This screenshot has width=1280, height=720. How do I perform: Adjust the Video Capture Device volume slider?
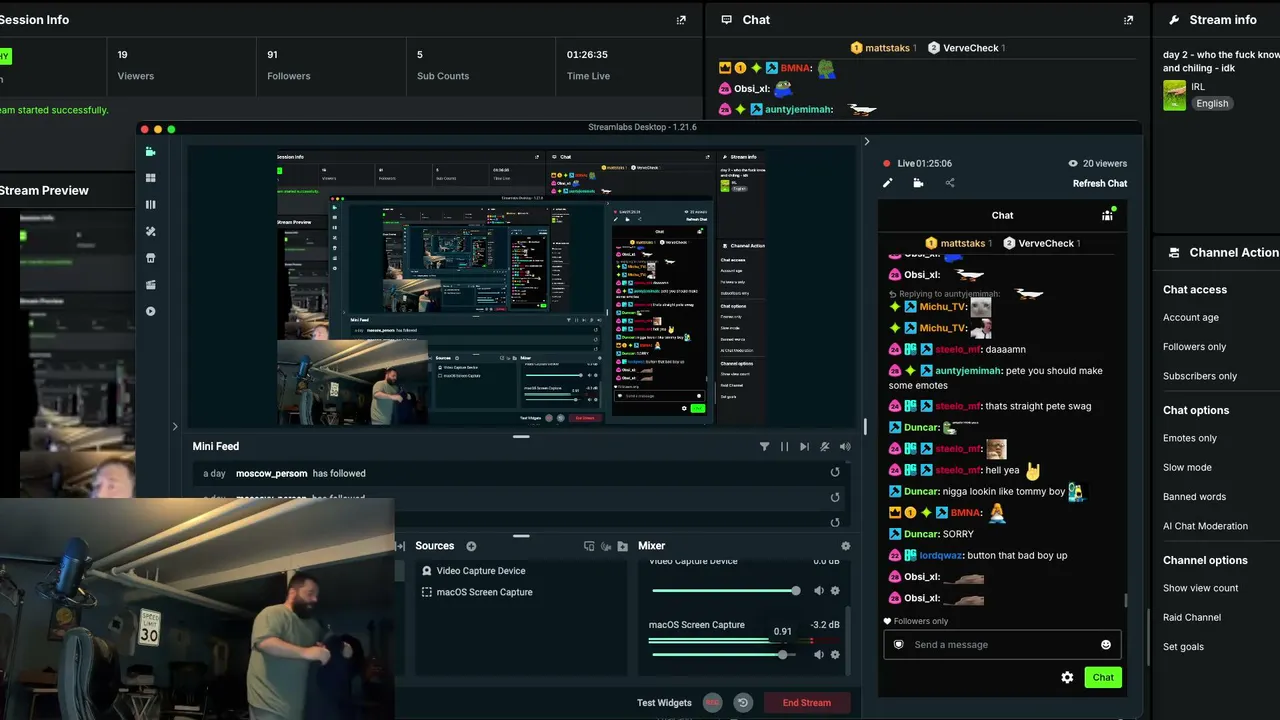724,591
